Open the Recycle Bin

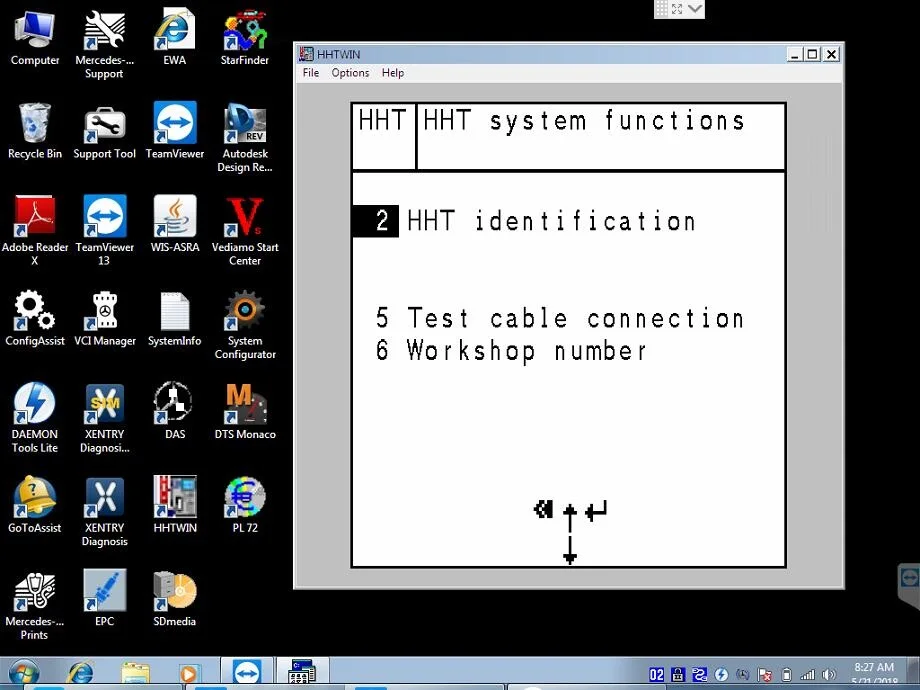(35, 131)
